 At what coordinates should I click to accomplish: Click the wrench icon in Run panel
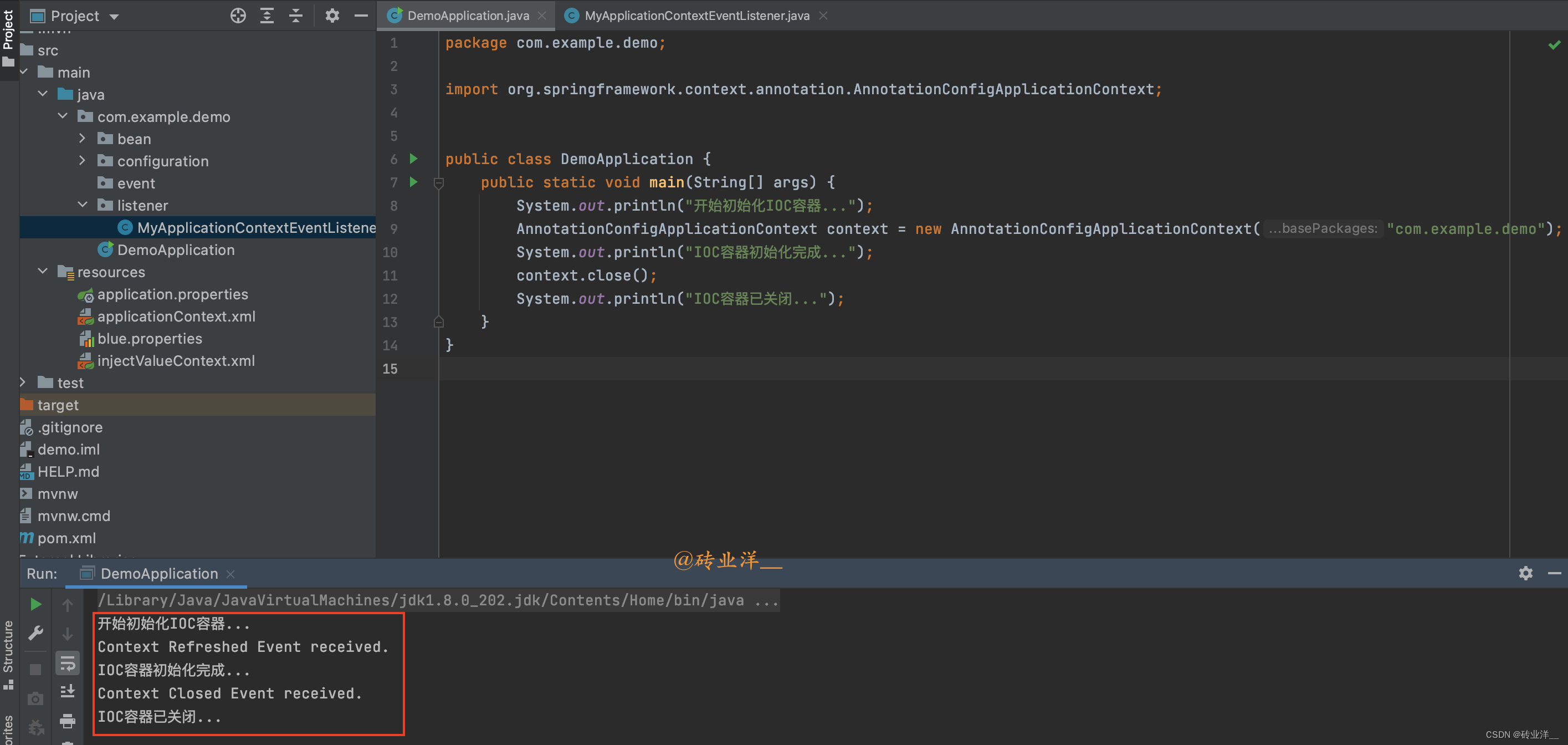[x=36, y=633]
